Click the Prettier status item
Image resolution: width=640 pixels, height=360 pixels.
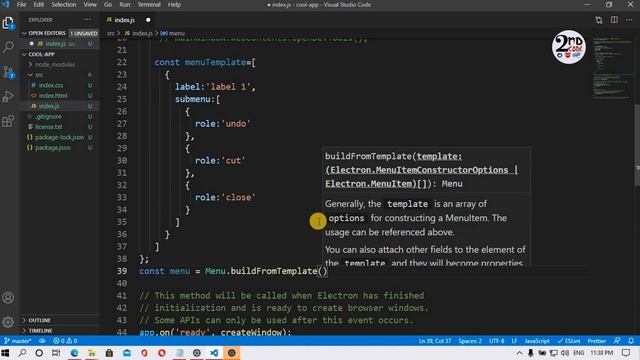click(x=597, y=341)
